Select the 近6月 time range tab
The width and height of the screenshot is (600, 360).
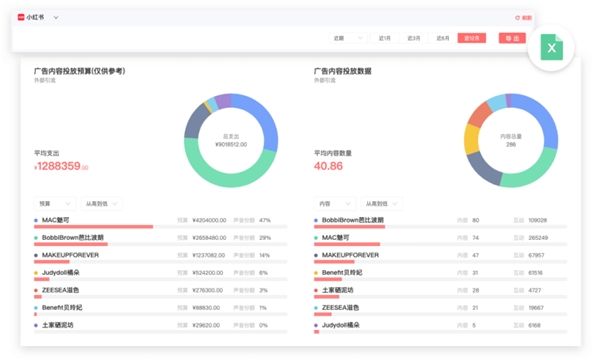tap(443, 38)
